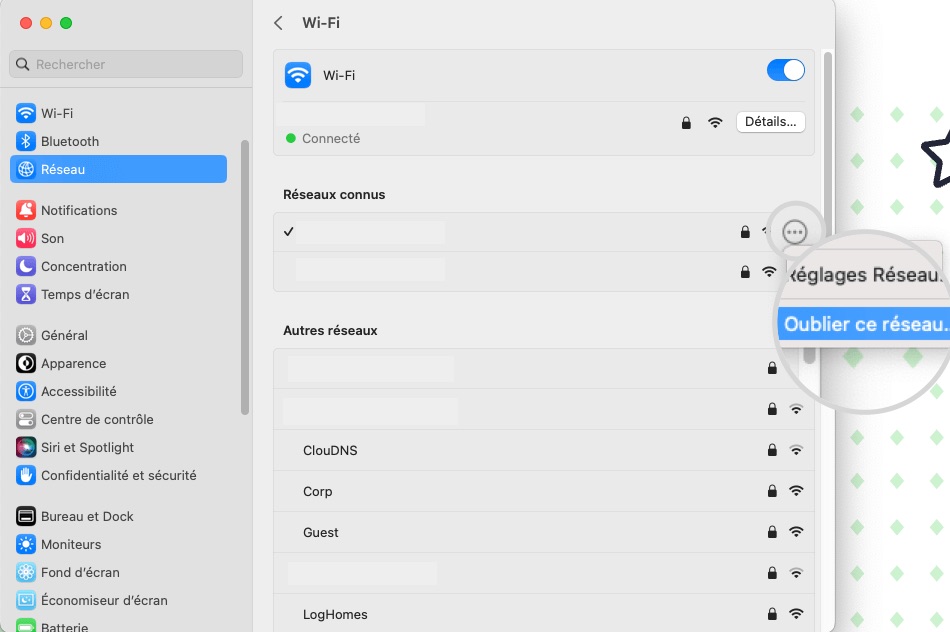Click the search magnifier icon
Image resolution: width=950 pixels, height=632 pixels.
click(x=22, y=64)
